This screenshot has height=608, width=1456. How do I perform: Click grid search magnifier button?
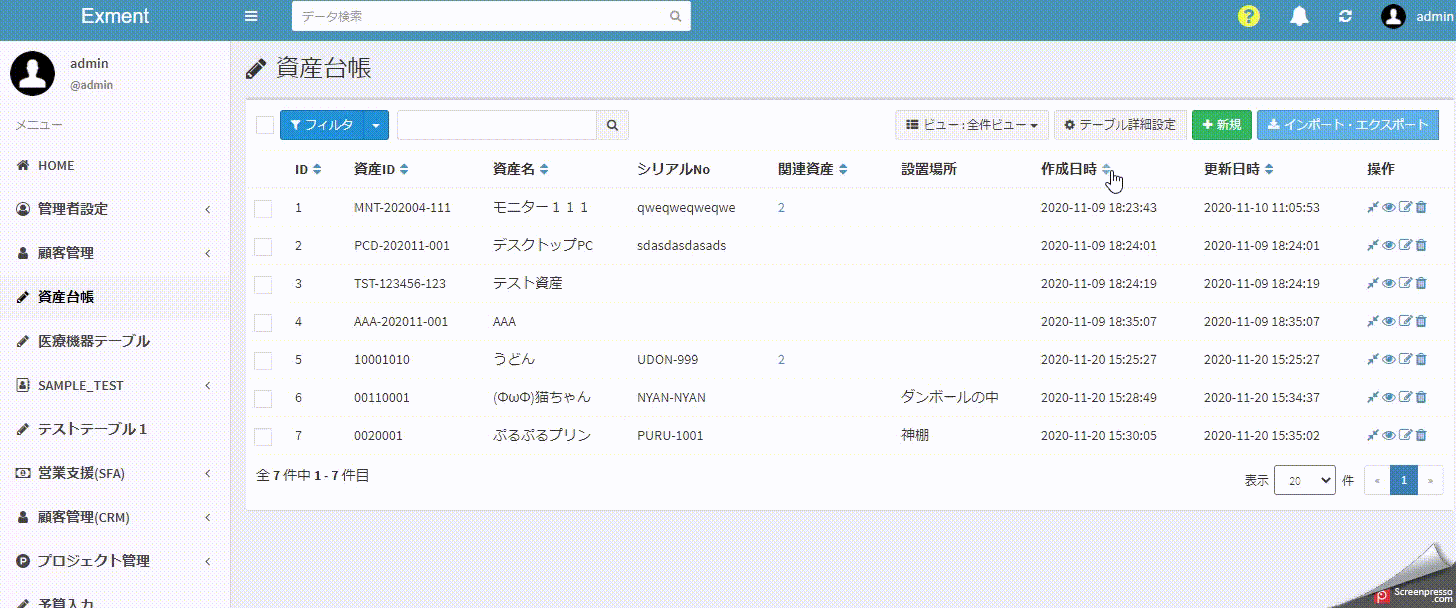pos(612,125)
